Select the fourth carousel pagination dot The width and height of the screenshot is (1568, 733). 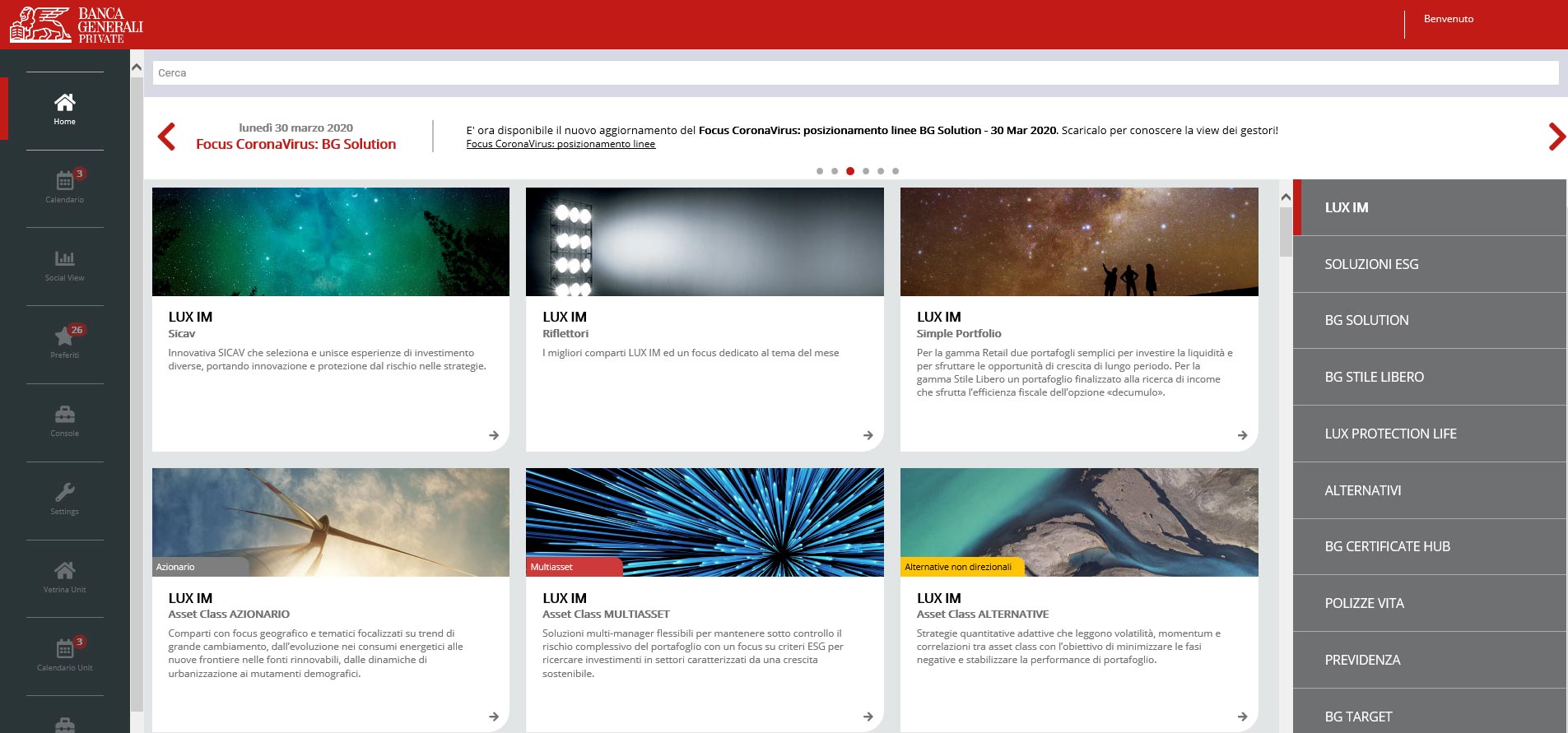coord(866,171)
